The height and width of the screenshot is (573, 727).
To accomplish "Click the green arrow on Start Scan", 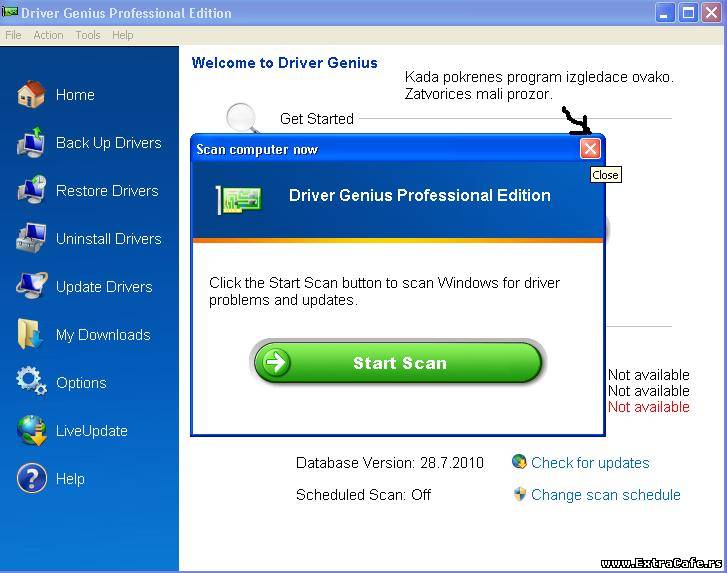I will point(273,363).
